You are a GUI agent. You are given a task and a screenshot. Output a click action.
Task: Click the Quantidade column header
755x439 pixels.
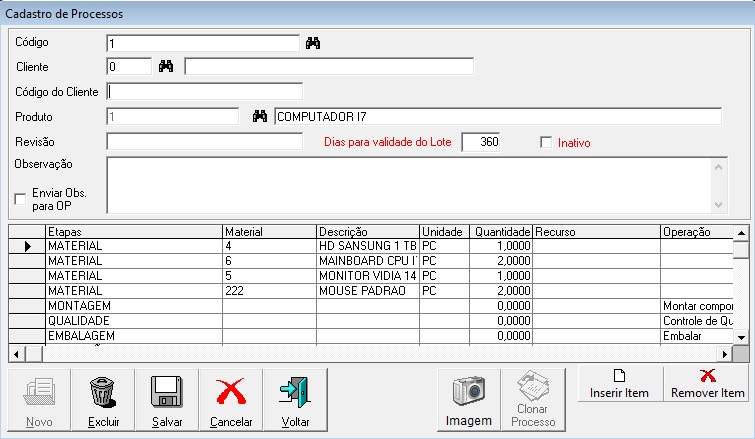coord(501,231)
